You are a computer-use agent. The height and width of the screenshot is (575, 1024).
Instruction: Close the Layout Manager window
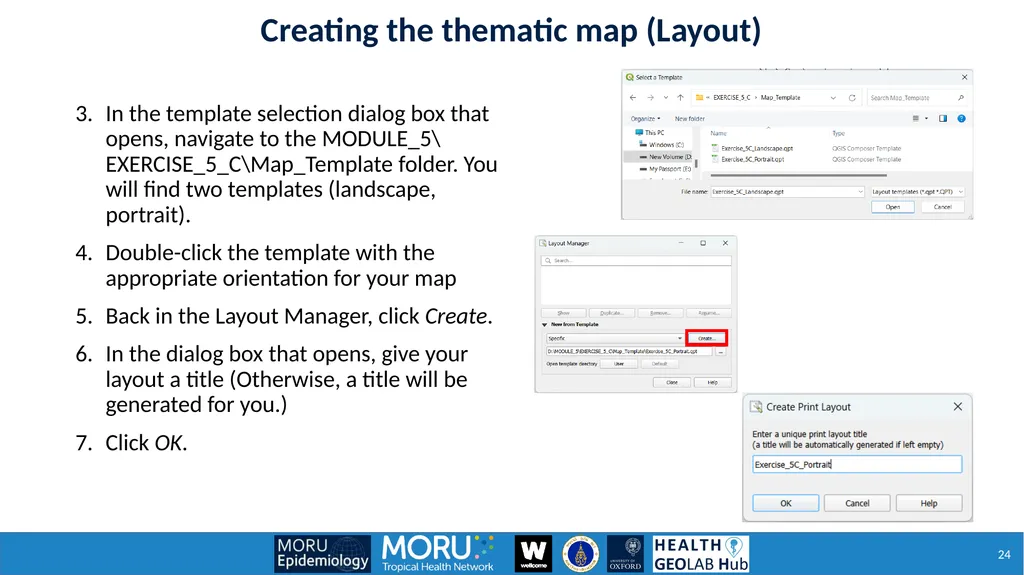click(x=726, y=243)
